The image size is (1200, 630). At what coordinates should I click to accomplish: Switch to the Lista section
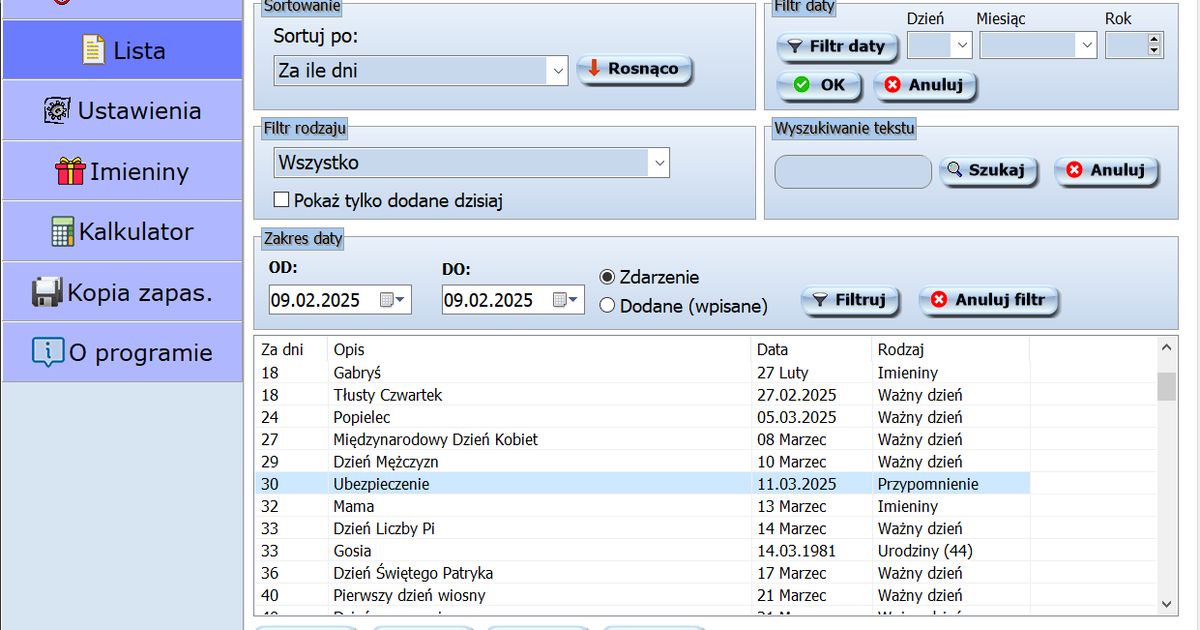122,50
